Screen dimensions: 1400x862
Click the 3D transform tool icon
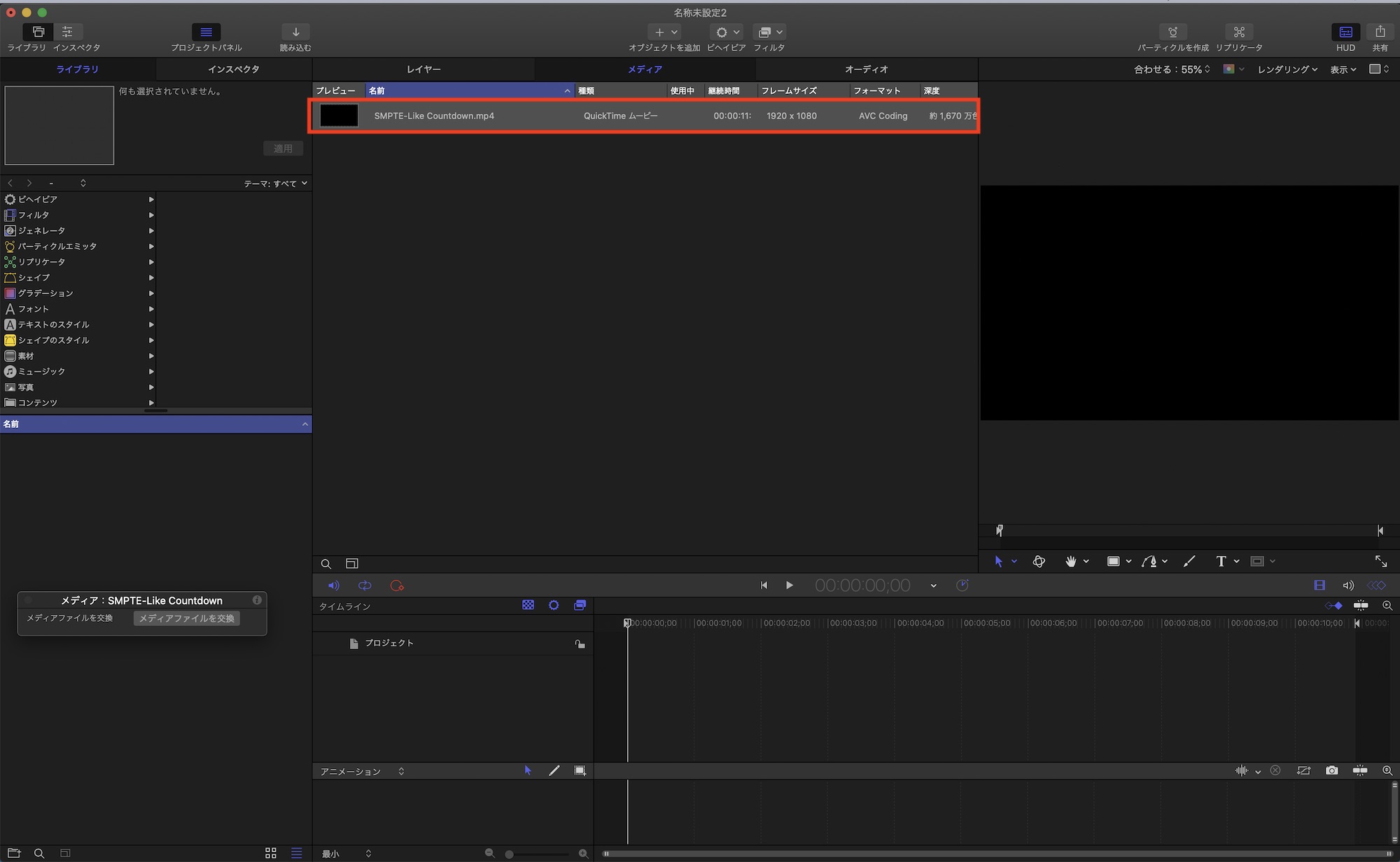click(1039, 561)
